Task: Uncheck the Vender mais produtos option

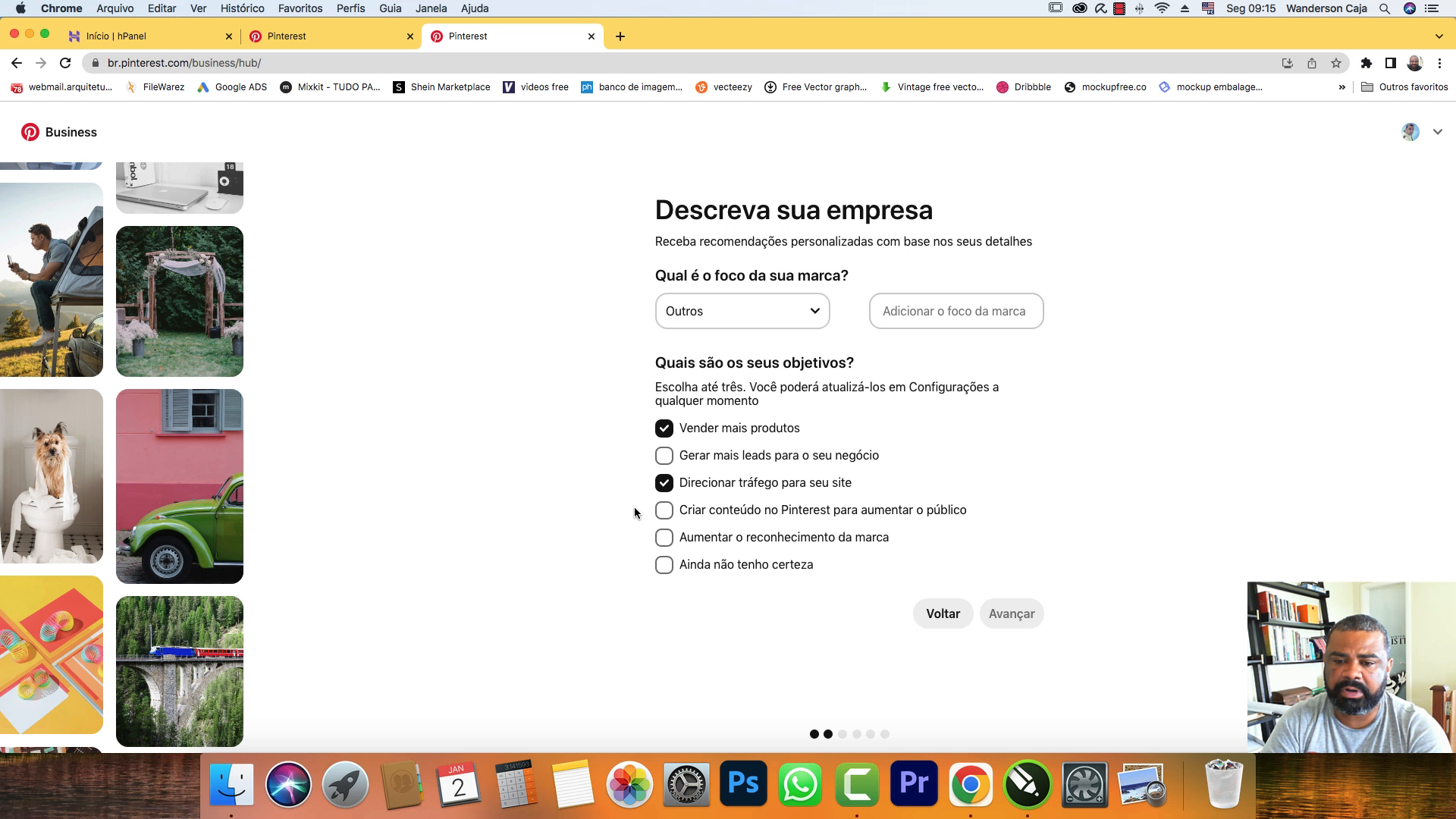Action: point(664,428)
